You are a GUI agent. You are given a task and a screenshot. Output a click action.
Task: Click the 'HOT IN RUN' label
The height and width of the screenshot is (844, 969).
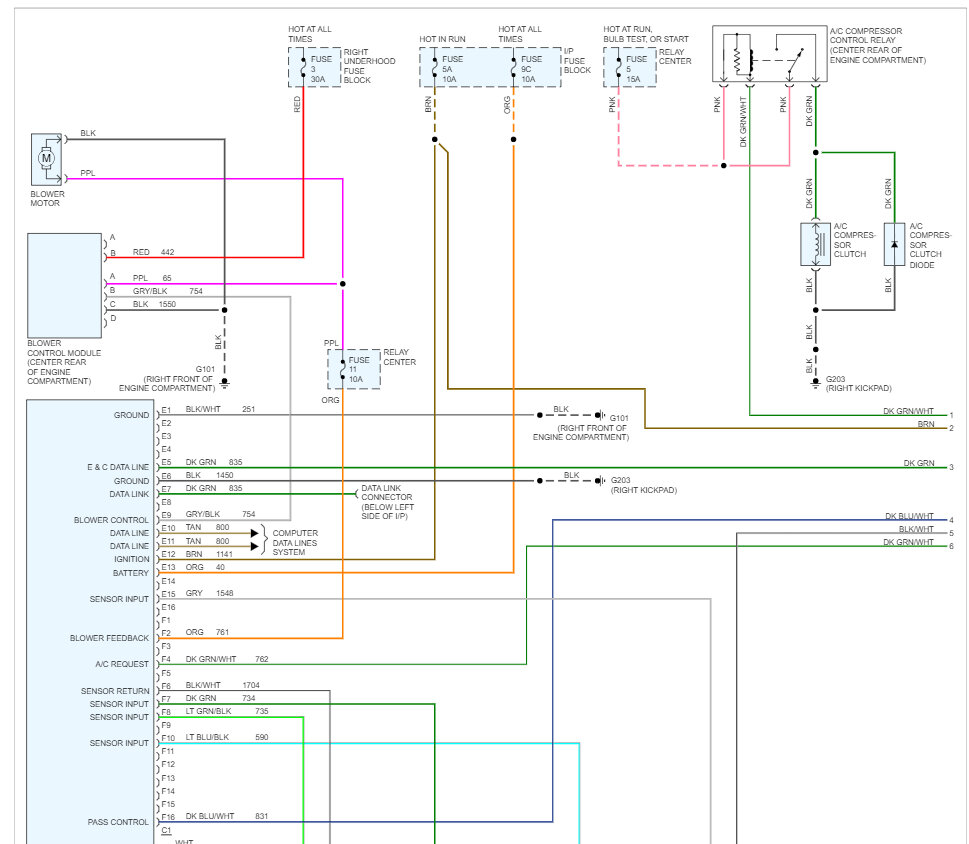(x=442, y=39)
